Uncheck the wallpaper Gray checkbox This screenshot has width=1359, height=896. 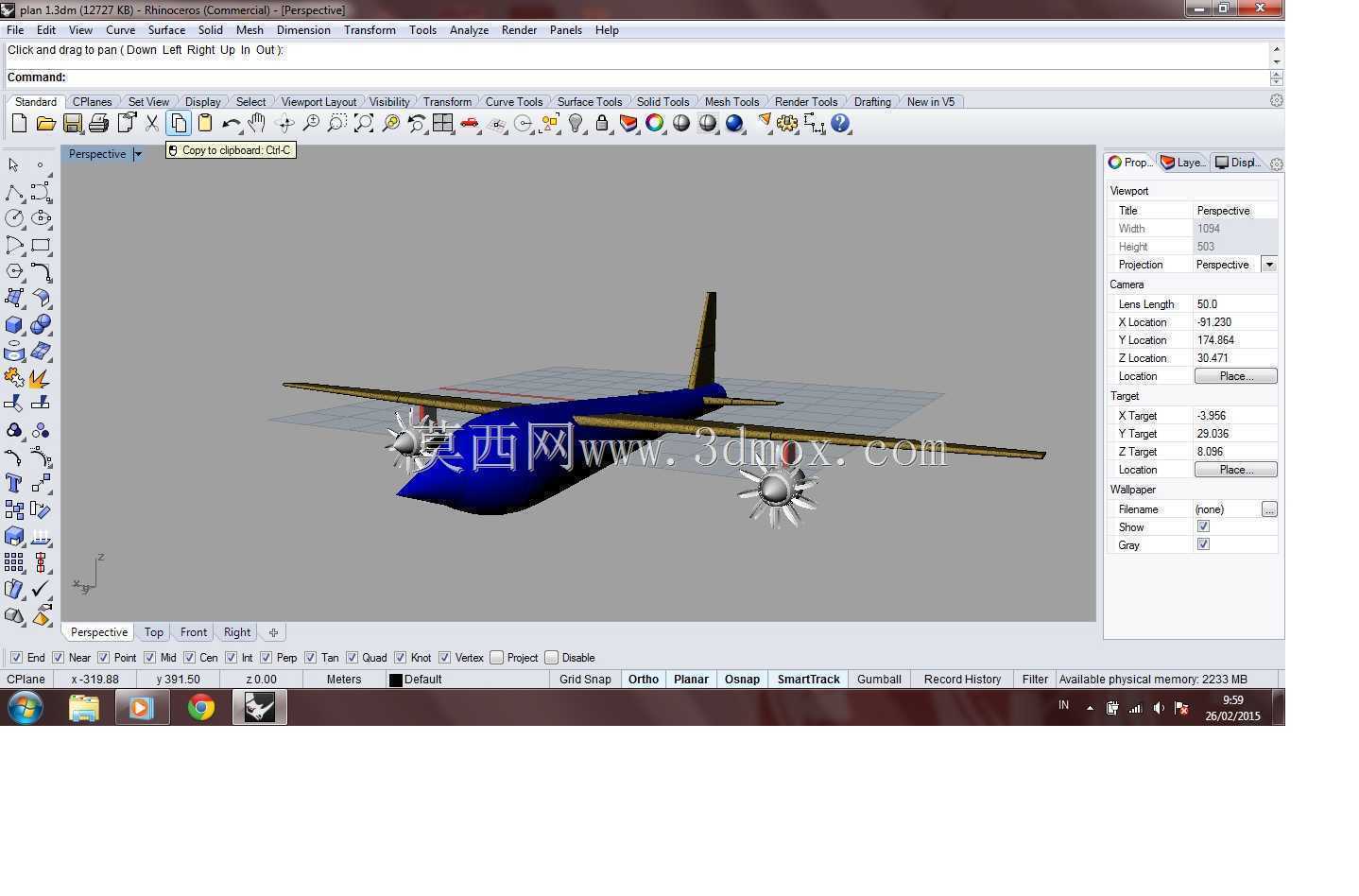1203,544
